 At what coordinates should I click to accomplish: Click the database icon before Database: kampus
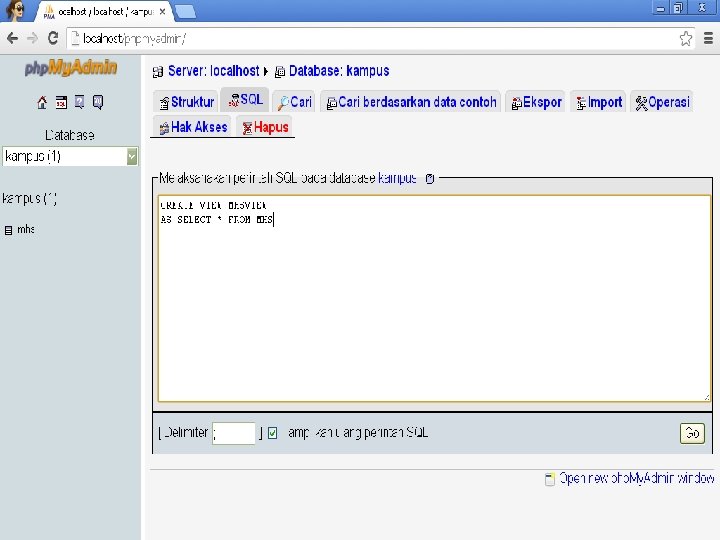click(280, 72)
